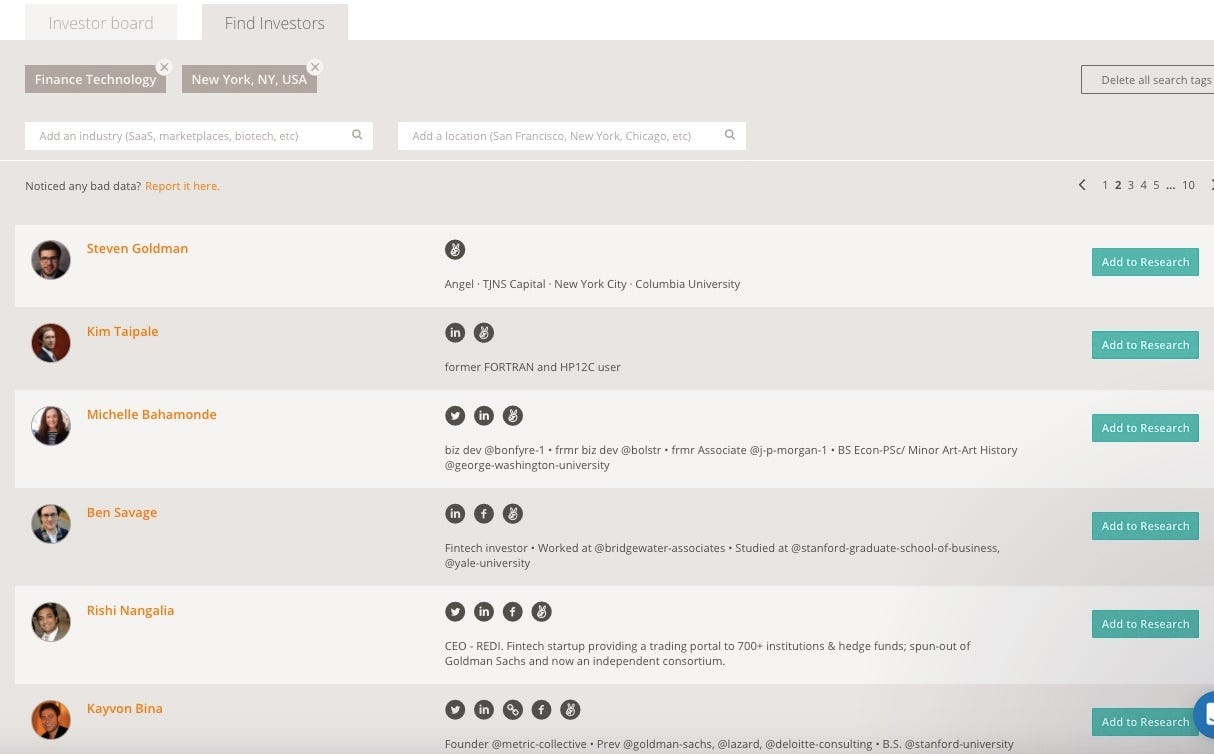Open Kim Taipale's AngelList icon
The height and width of the screenshot is (754, 1214).
point(484,333)
